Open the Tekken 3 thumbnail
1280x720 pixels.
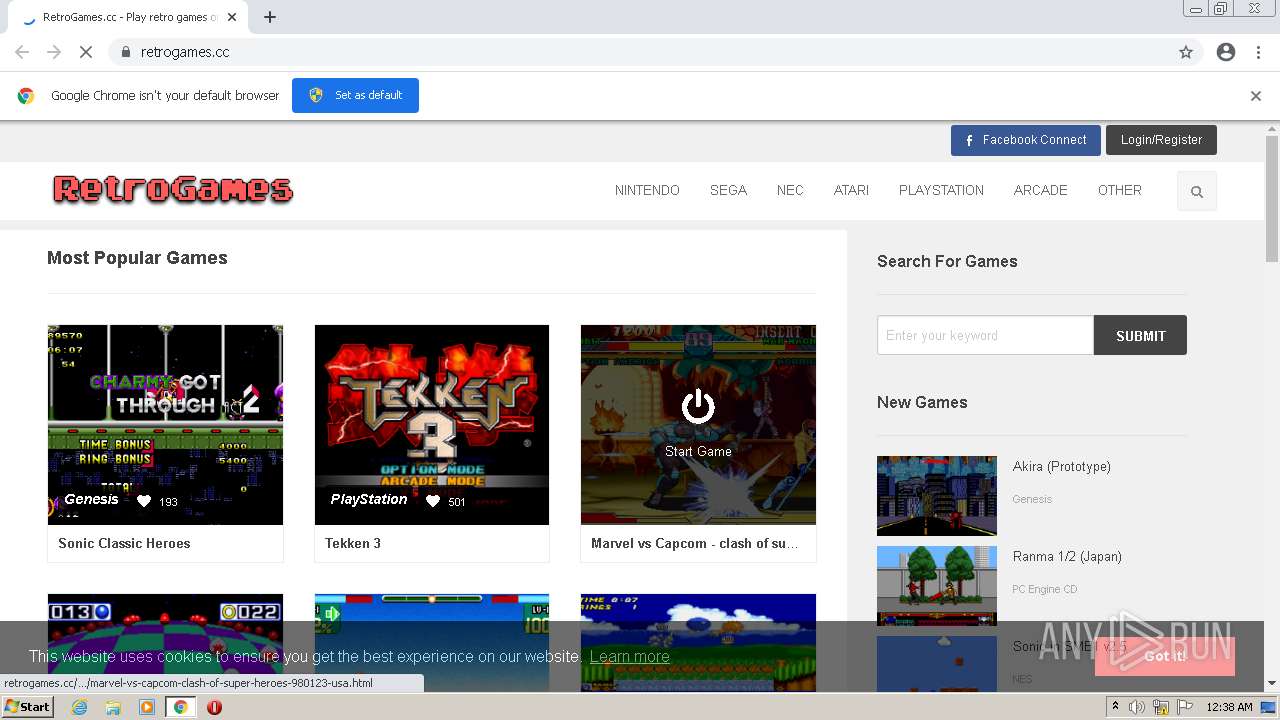coord(432,424)
